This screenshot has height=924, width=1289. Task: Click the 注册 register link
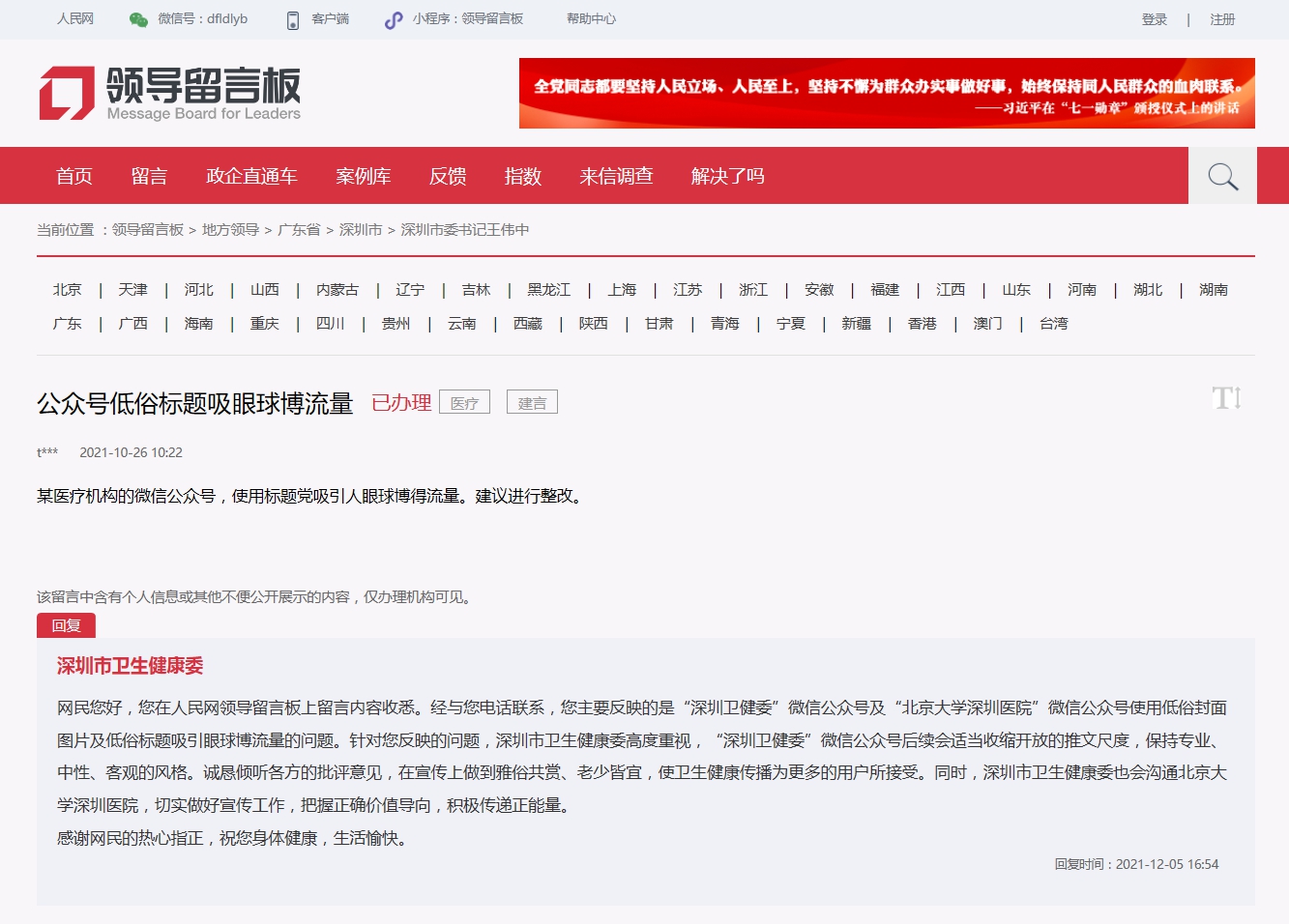point(1222,19)
